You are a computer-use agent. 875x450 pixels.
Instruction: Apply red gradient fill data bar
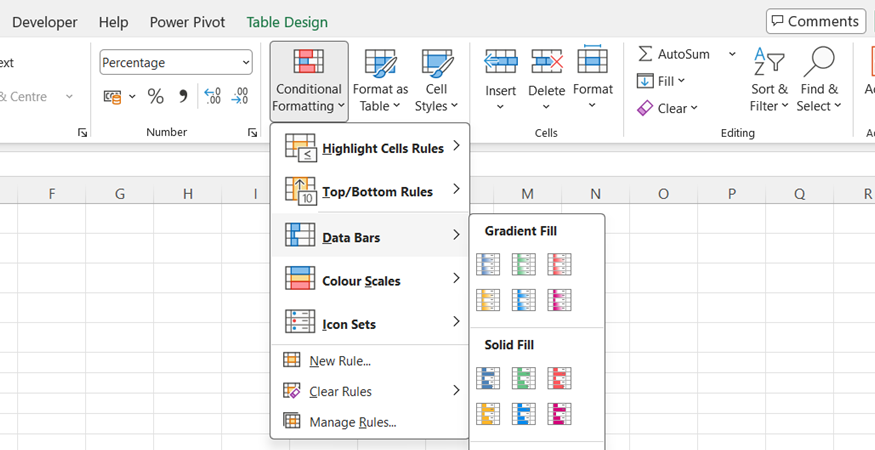point(559,264)
